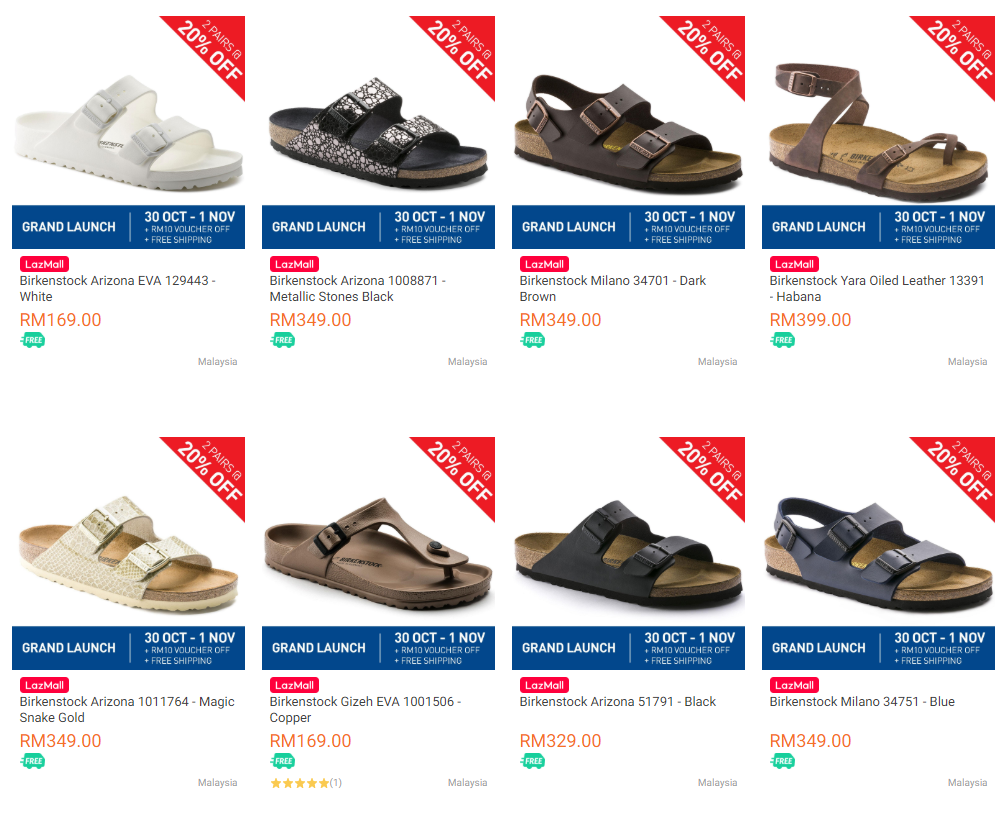This screenshot has width=1007, height=816.
Task: Open Birkenstock Gizeh EVA 1001506 Copper link
Action: 365,709
